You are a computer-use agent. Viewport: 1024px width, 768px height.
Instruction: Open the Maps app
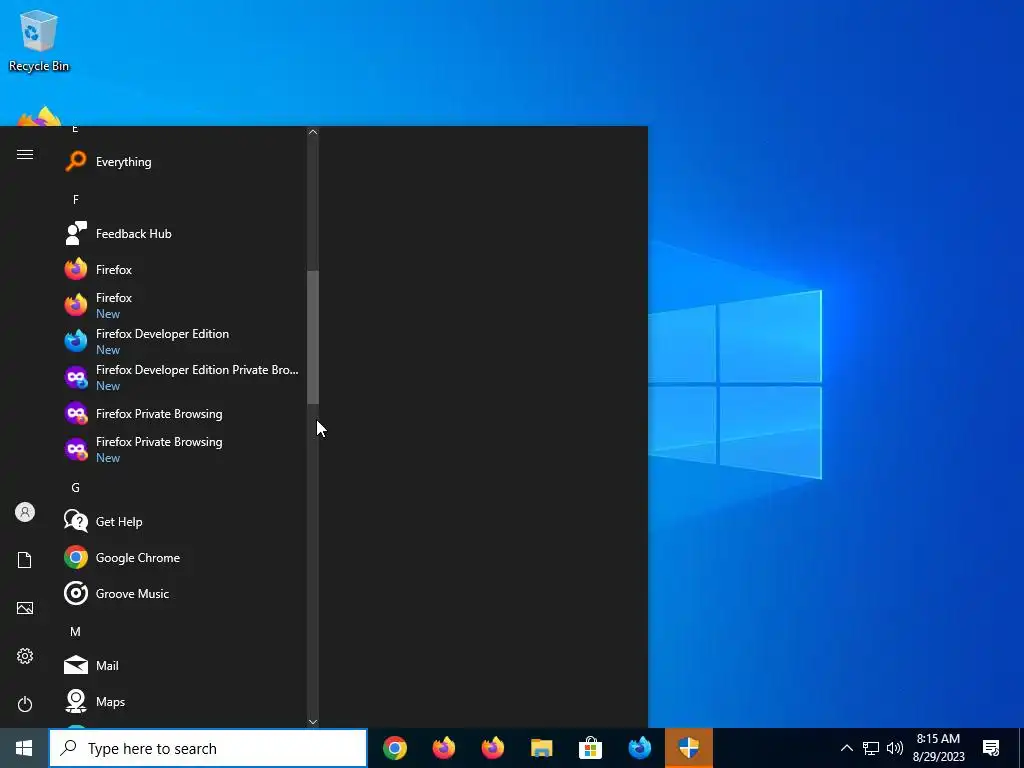coord(183,701)
